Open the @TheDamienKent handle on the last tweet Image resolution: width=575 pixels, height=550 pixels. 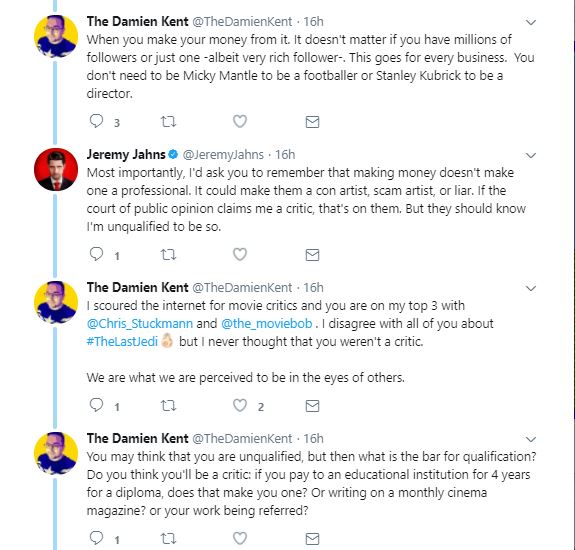tap(242, 438)
